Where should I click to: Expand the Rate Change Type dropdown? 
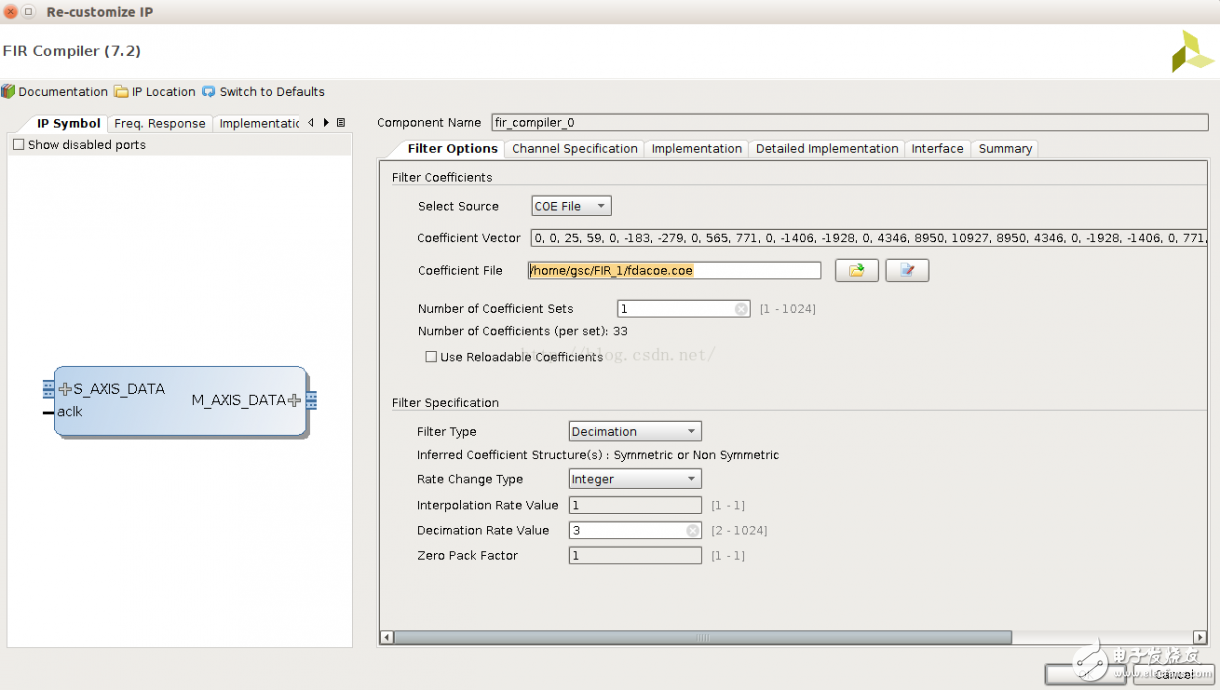coord(635,480)
